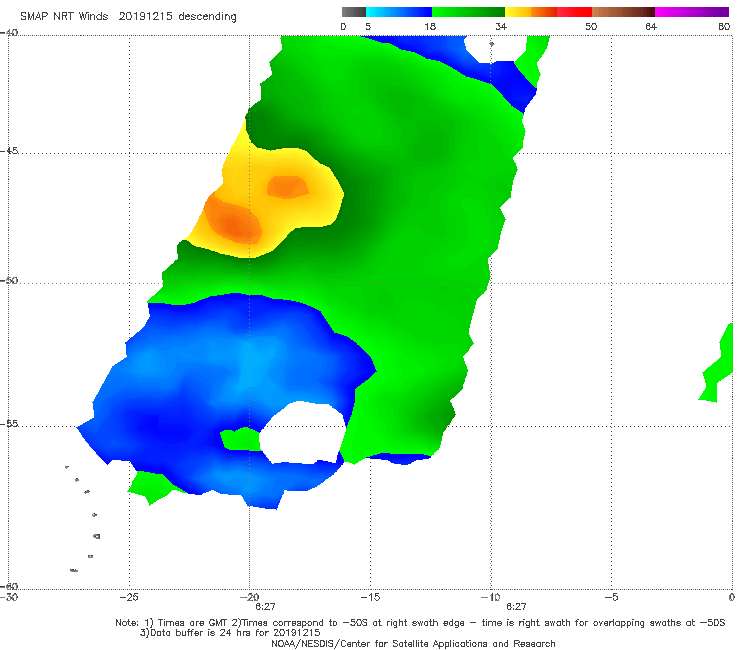Click the longitude axis label '-10'
740x650 pixels.
(490, 597)
